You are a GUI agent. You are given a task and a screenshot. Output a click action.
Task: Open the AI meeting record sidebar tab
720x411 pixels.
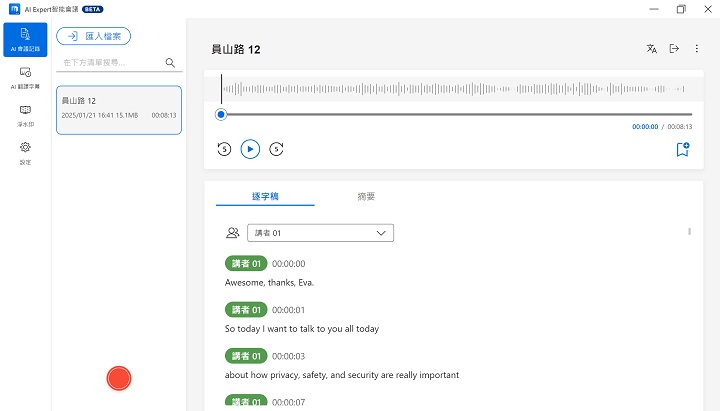(x=25, y=39)
